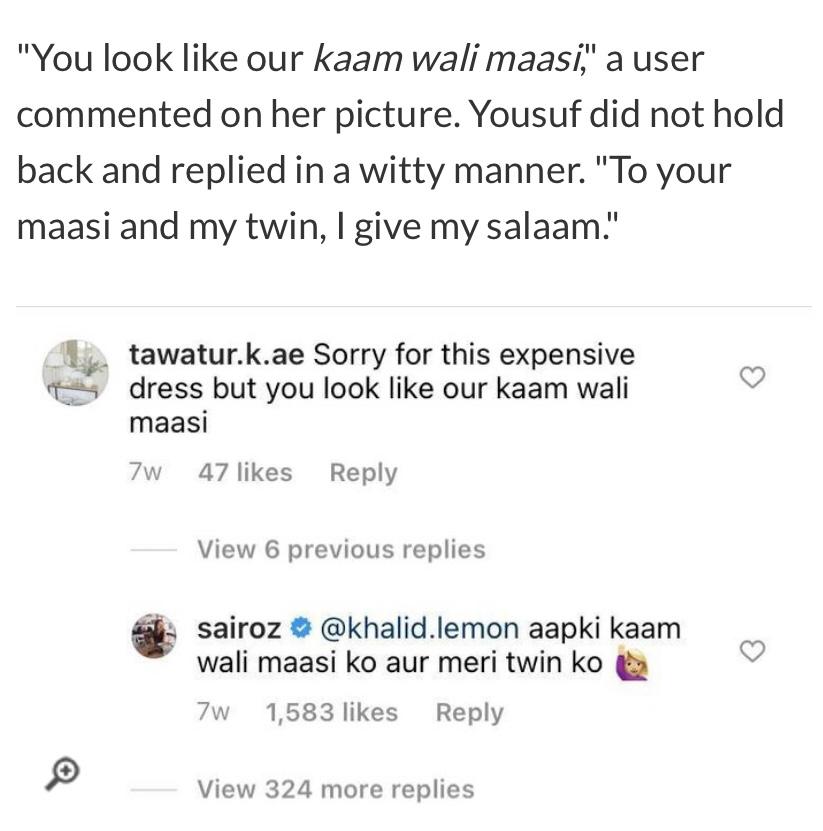The image size is (823, 831).
Task: Open the @khalid.lemon mention
Action: pyautogui.click(x=420, y=629)
